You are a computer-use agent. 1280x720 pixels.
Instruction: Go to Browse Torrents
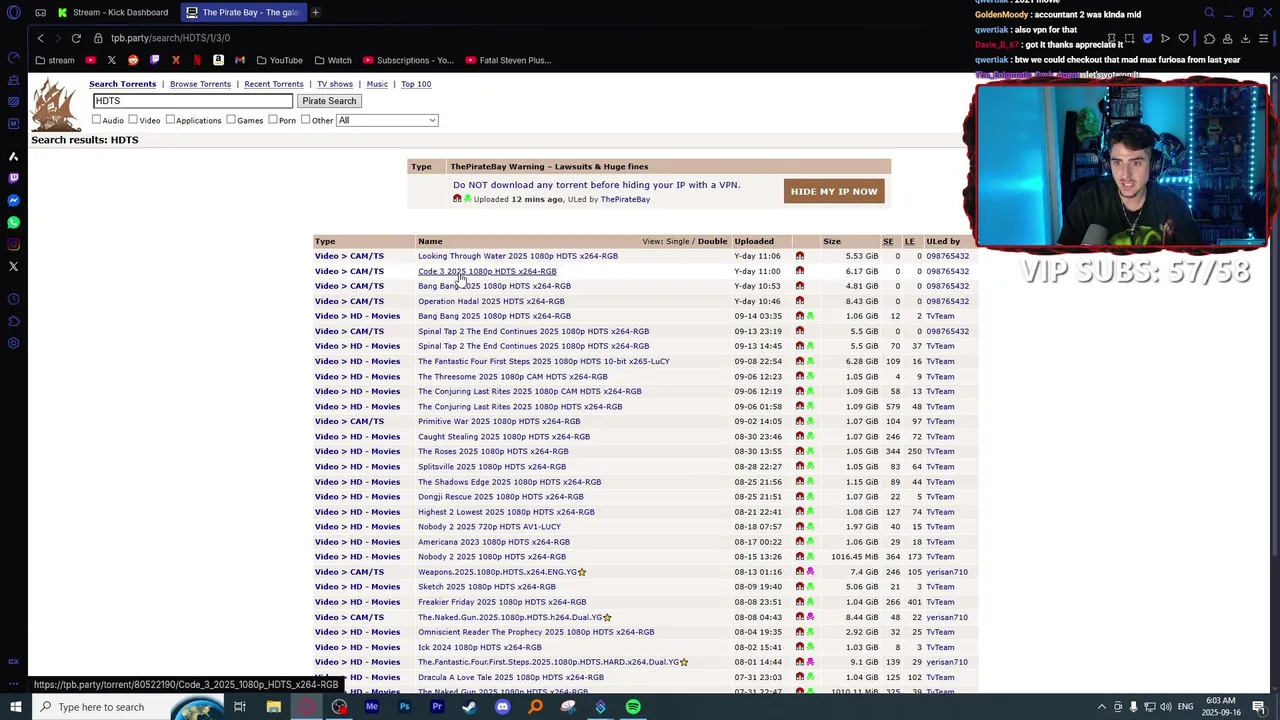pos(200,84)
